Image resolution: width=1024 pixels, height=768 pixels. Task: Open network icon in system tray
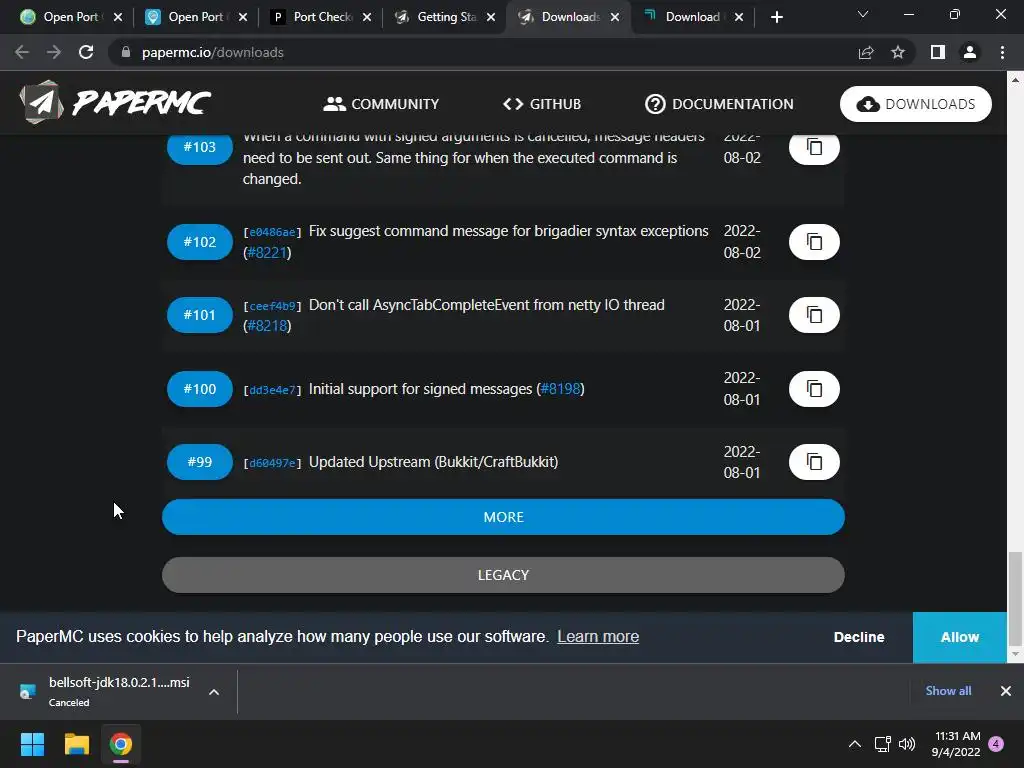pos(882,744)
